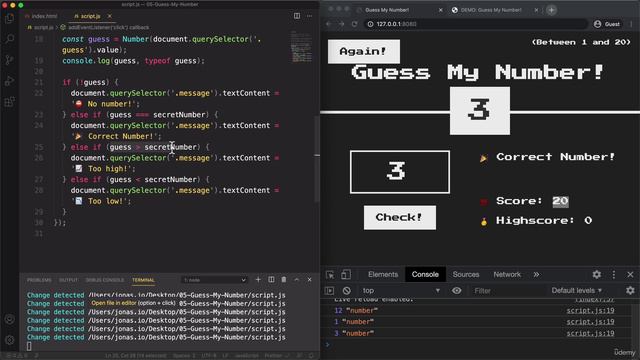Image resolution: width=640 pixels, height=360 pixels.
Task: Open Console settings gear in the console toolbar
Action: (630, 290)
